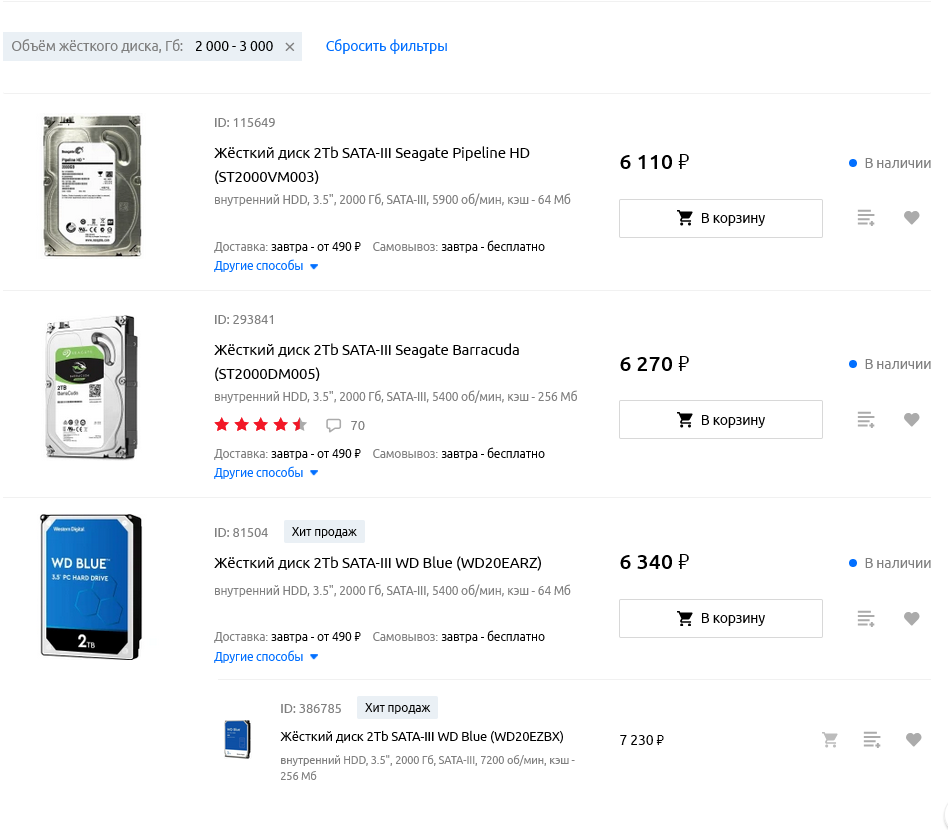Viewport: 948px width, 830px height.
Task: Click WD20EARZ specs line with 5400 об/мин
Action: [x=392, y=591]
